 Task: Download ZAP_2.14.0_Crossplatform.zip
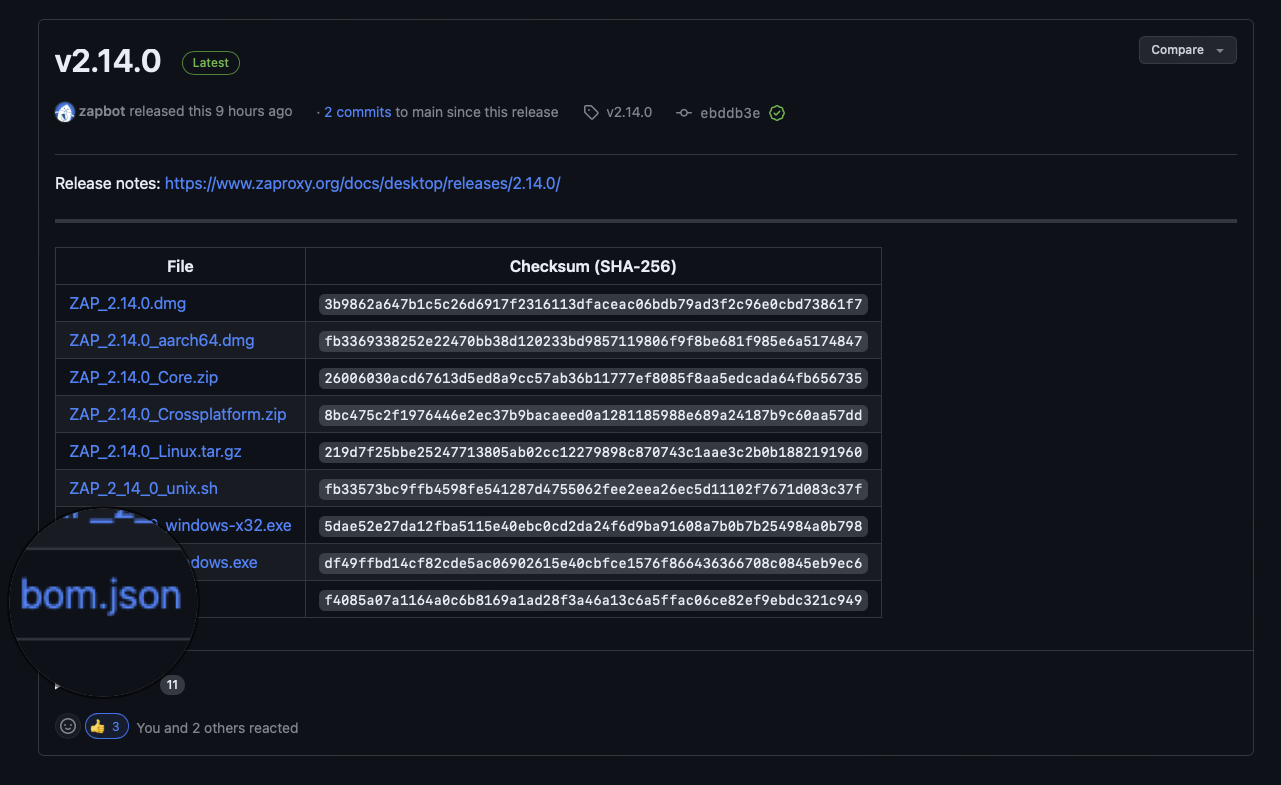click(178, 414)
